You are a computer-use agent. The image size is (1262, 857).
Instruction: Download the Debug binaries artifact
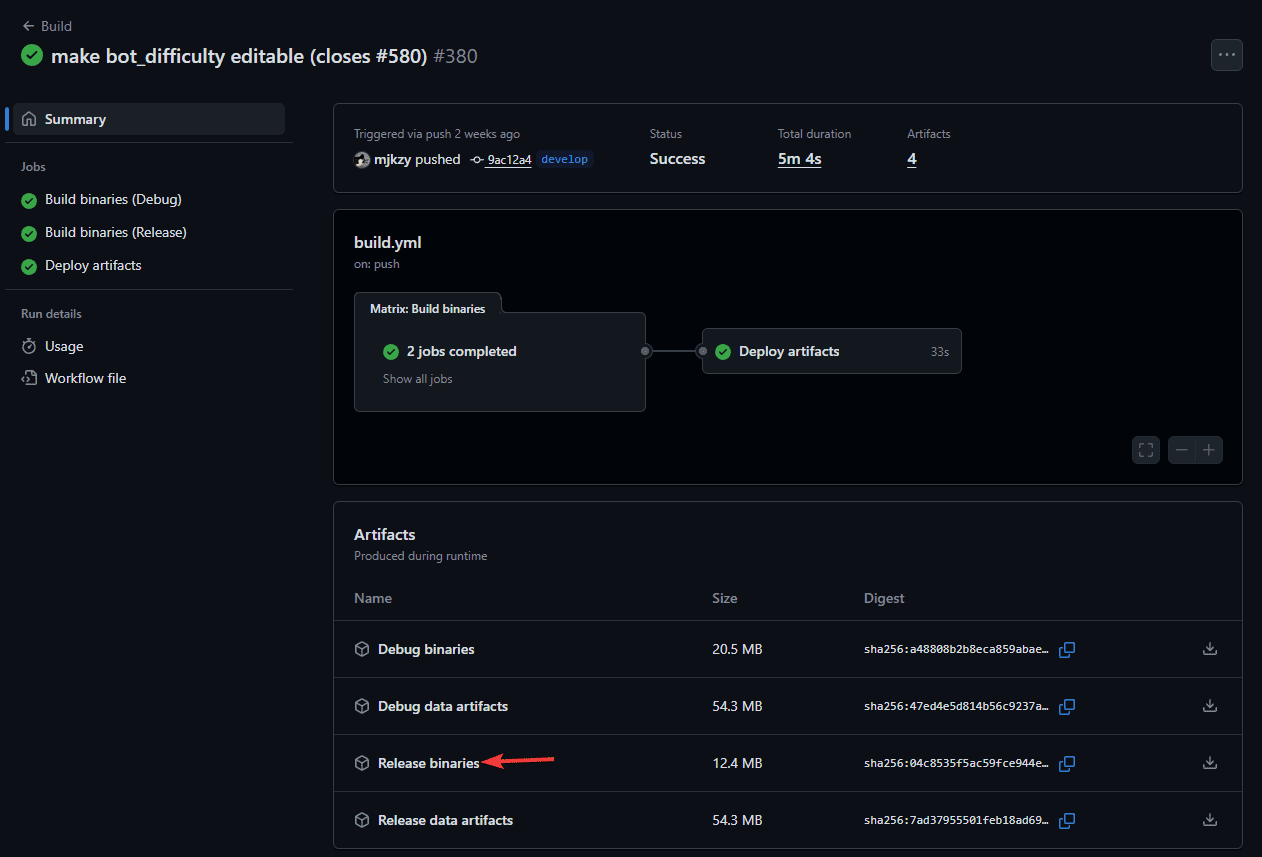(x=1210, y=649)
